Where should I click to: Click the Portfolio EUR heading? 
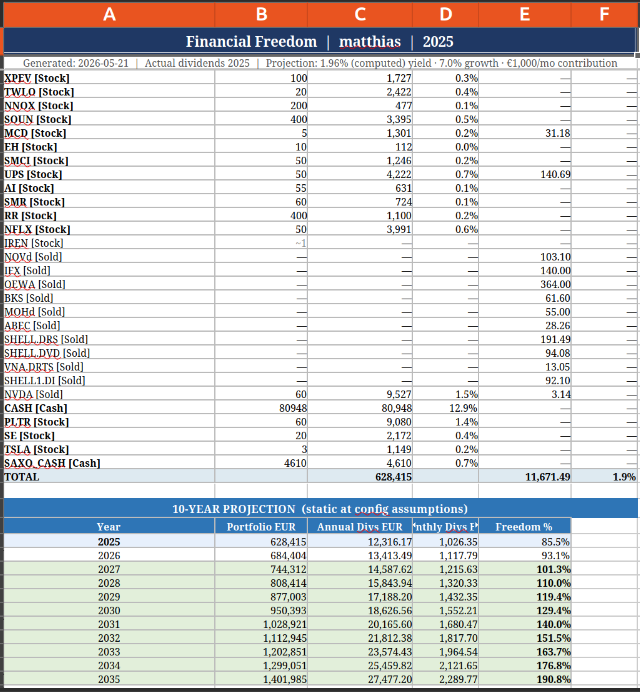261,527
